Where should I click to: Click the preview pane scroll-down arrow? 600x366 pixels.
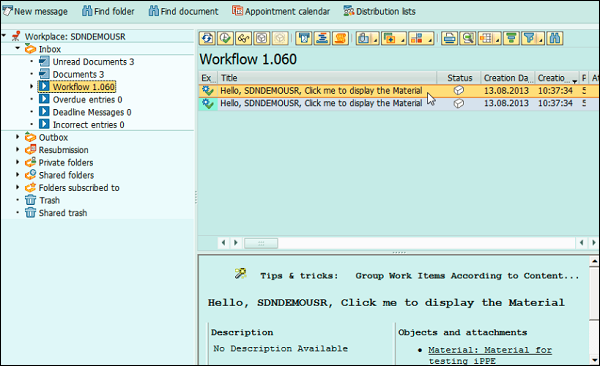[x=594, y=359]
